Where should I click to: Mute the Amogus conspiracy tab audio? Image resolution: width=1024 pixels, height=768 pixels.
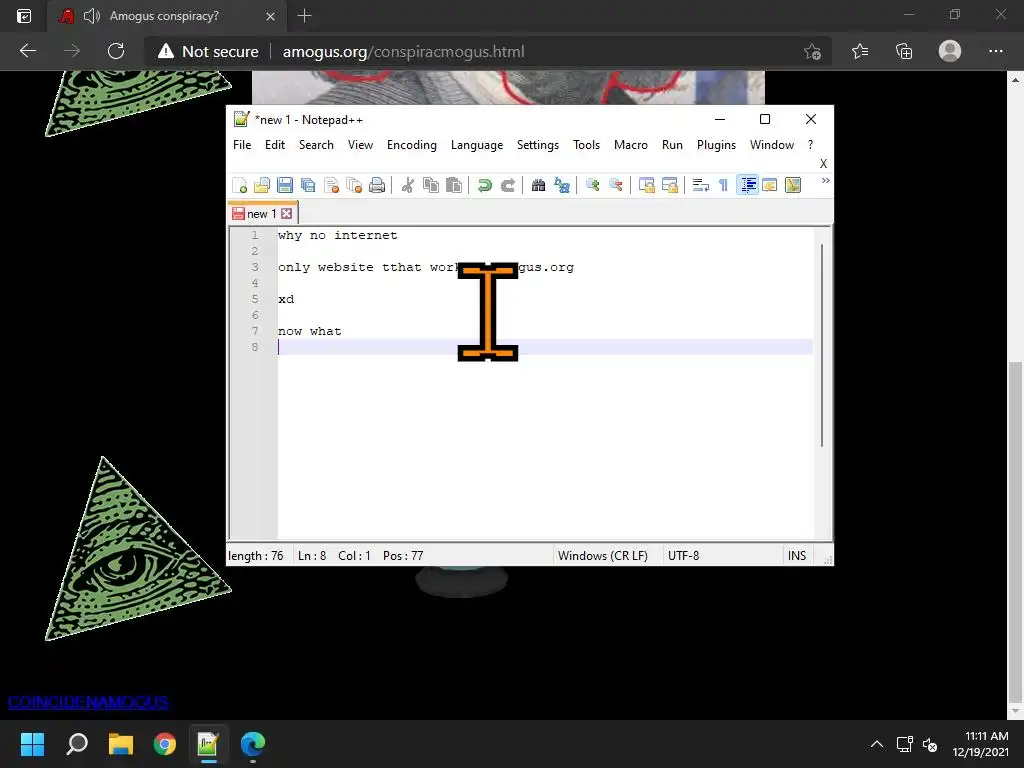pos(92,16)
